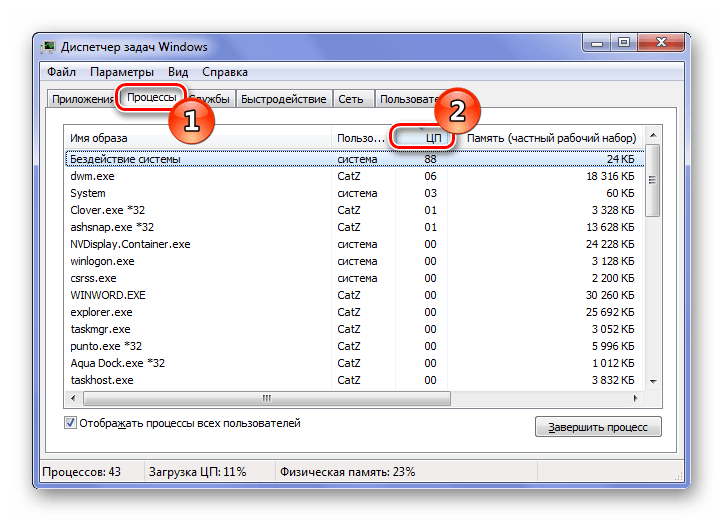Open the Вид menu
Viewport: 724px width, 522px height.
point(178,72)
